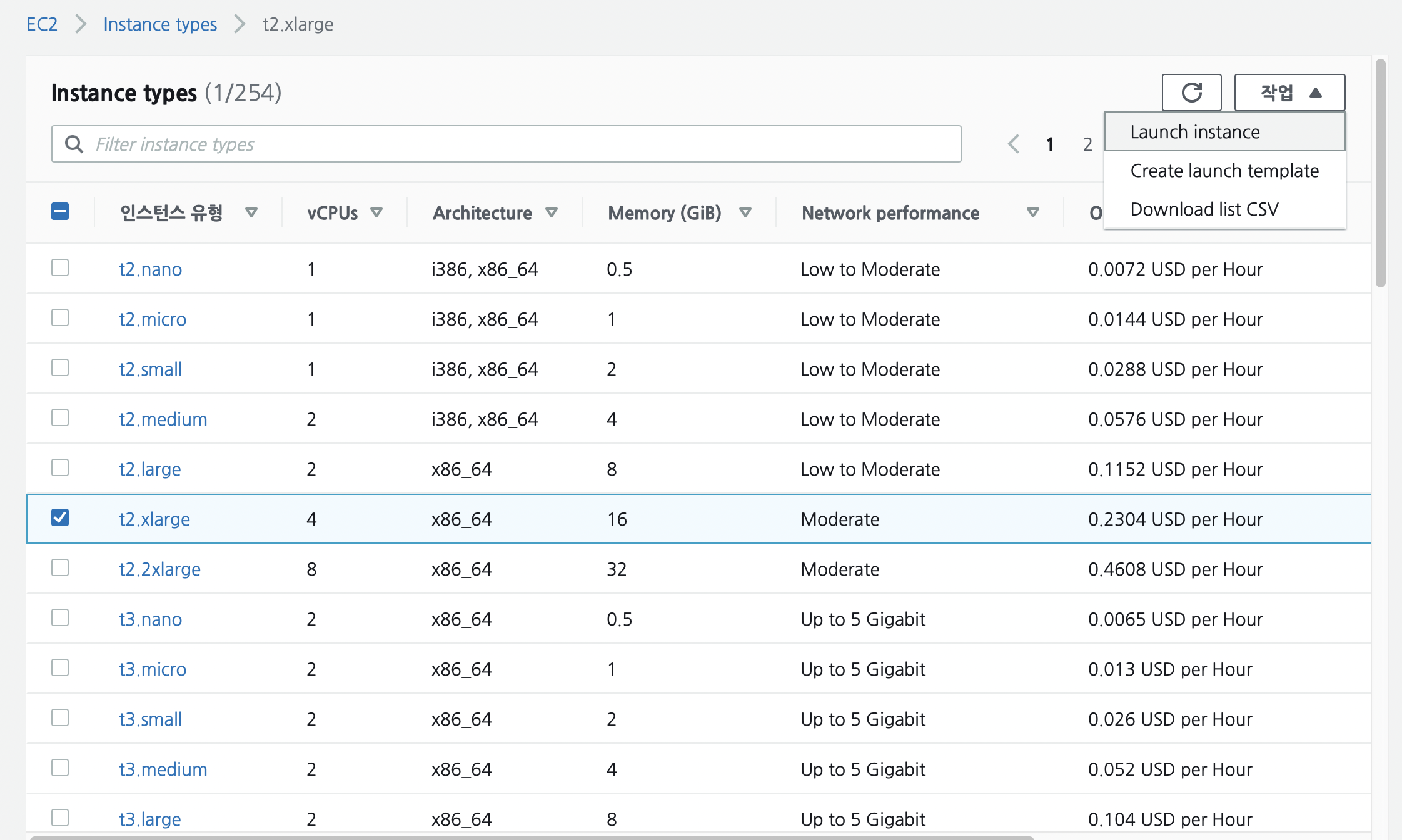Sort by 인스턴스 유형 column arrow

pos(251,213)
